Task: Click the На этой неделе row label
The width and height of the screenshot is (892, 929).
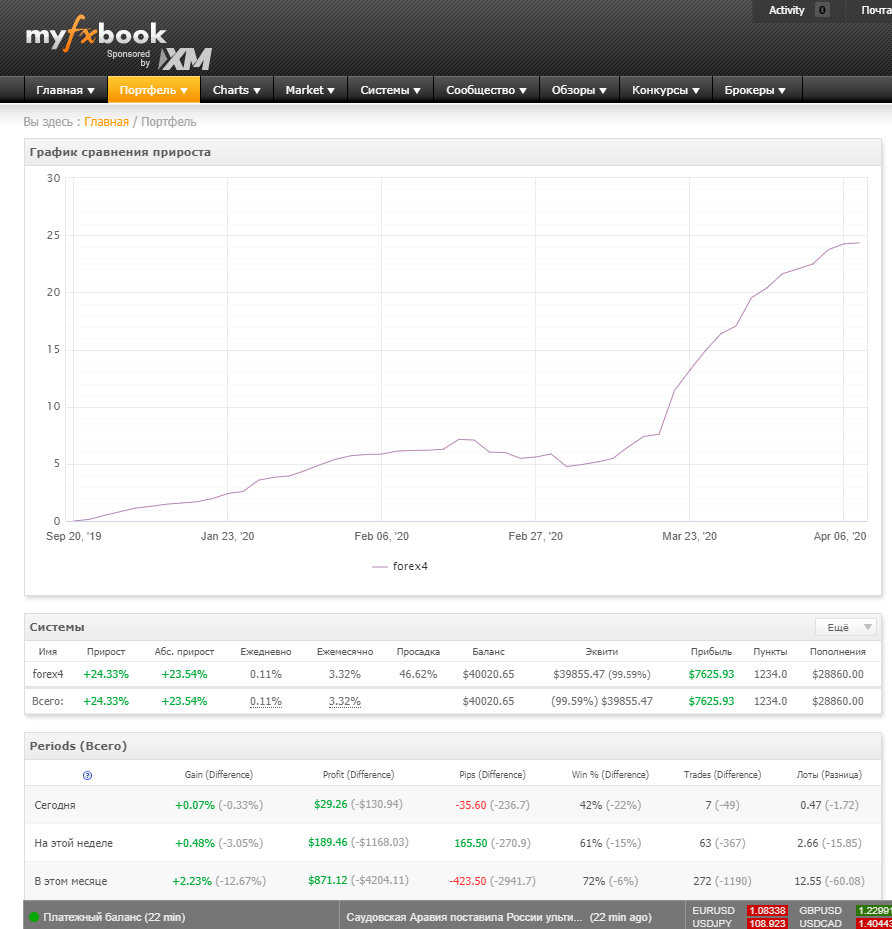Action: [x=73, y=843]
